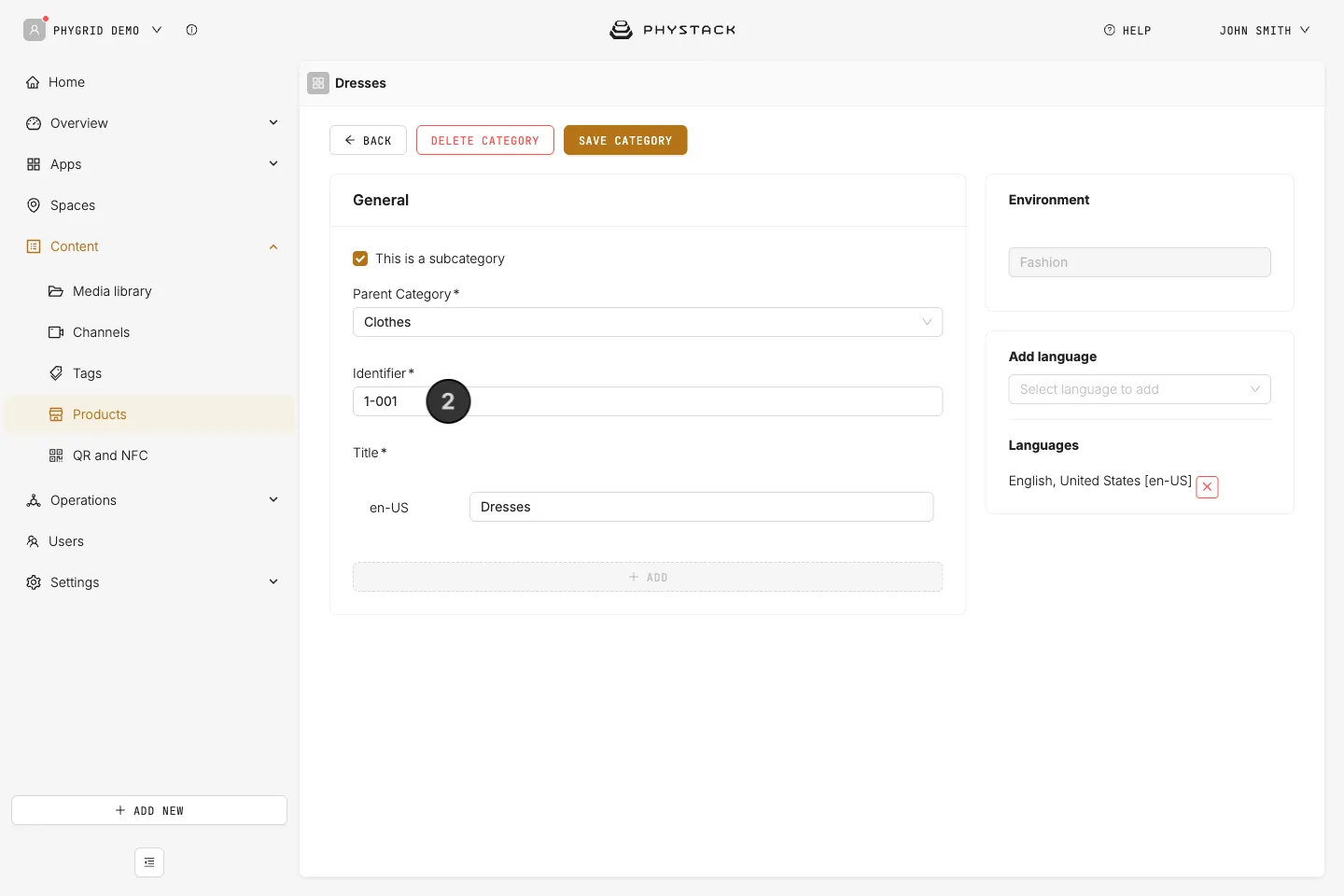Collapse the Content menu chevron
Screen dimensions: 1344x896
pyautogui.click(x=273, y=246)
